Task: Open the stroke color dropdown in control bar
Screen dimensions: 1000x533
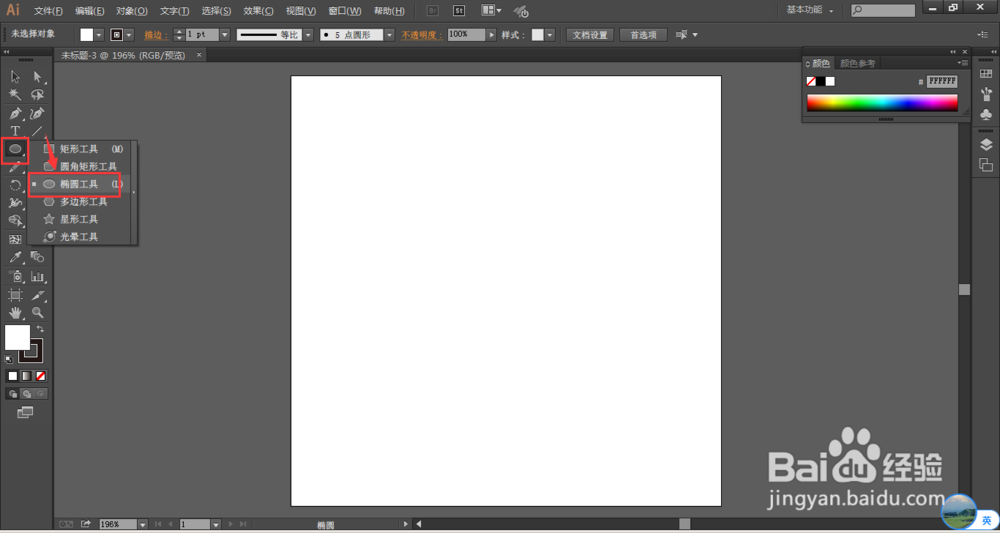Action: click(x=129, y=35)
